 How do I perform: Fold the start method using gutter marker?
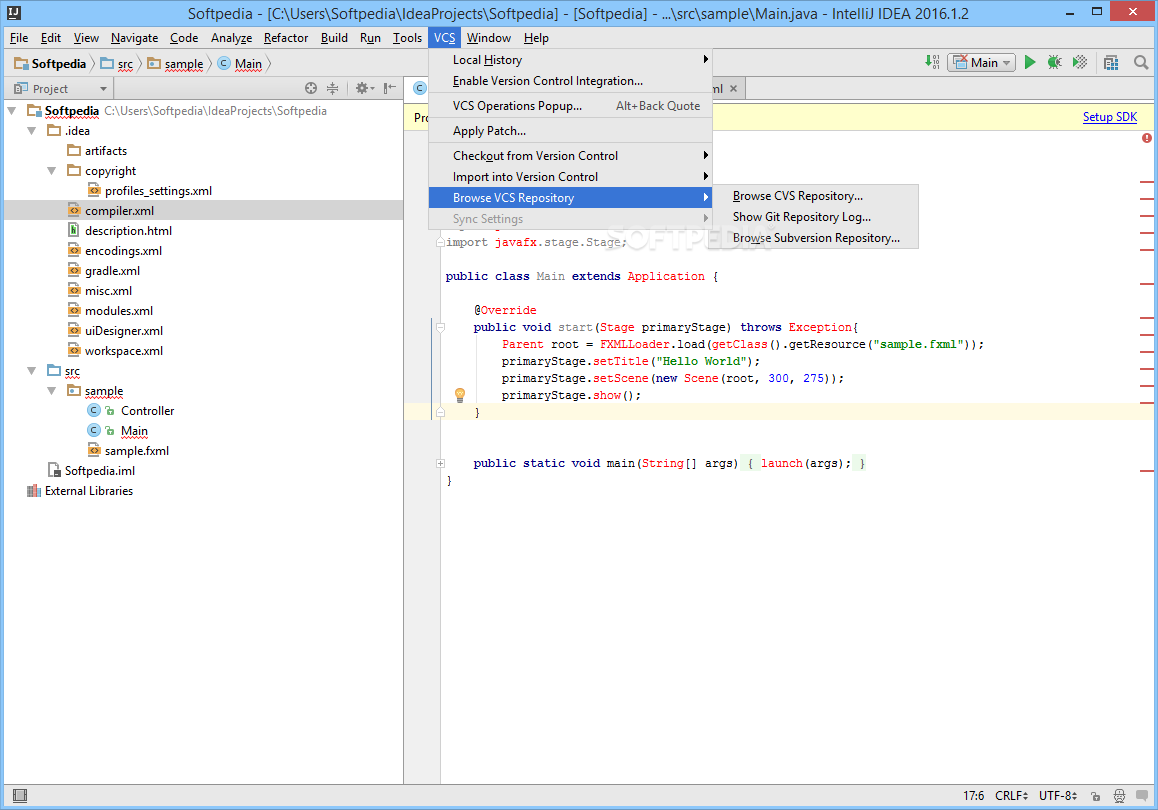(440, 327)
